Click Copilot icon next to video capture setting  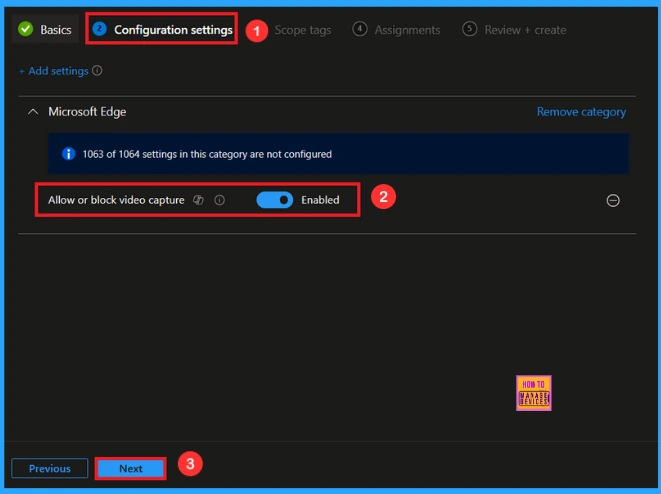198,200
